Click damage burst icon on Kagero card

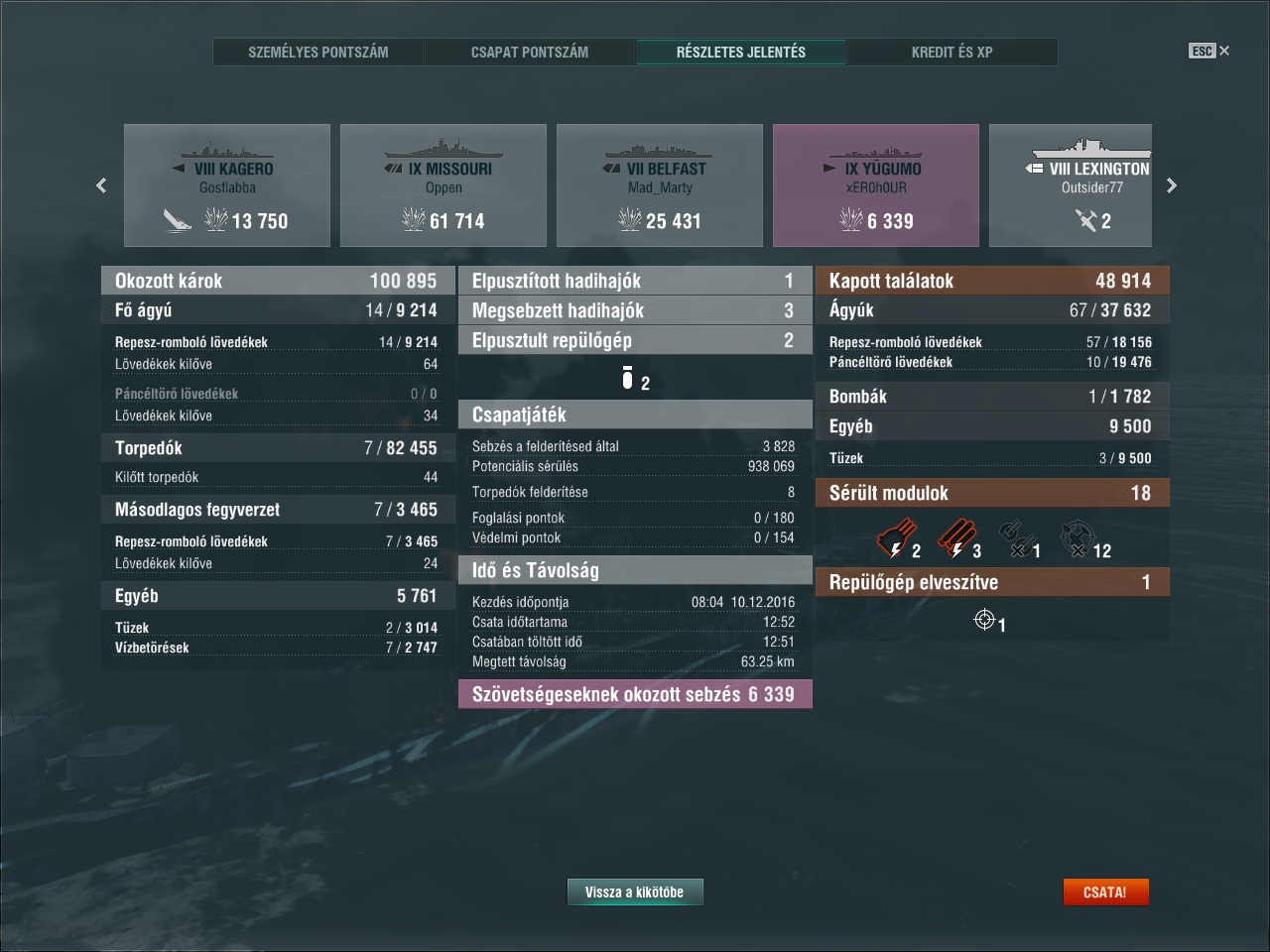click(216, 219)
